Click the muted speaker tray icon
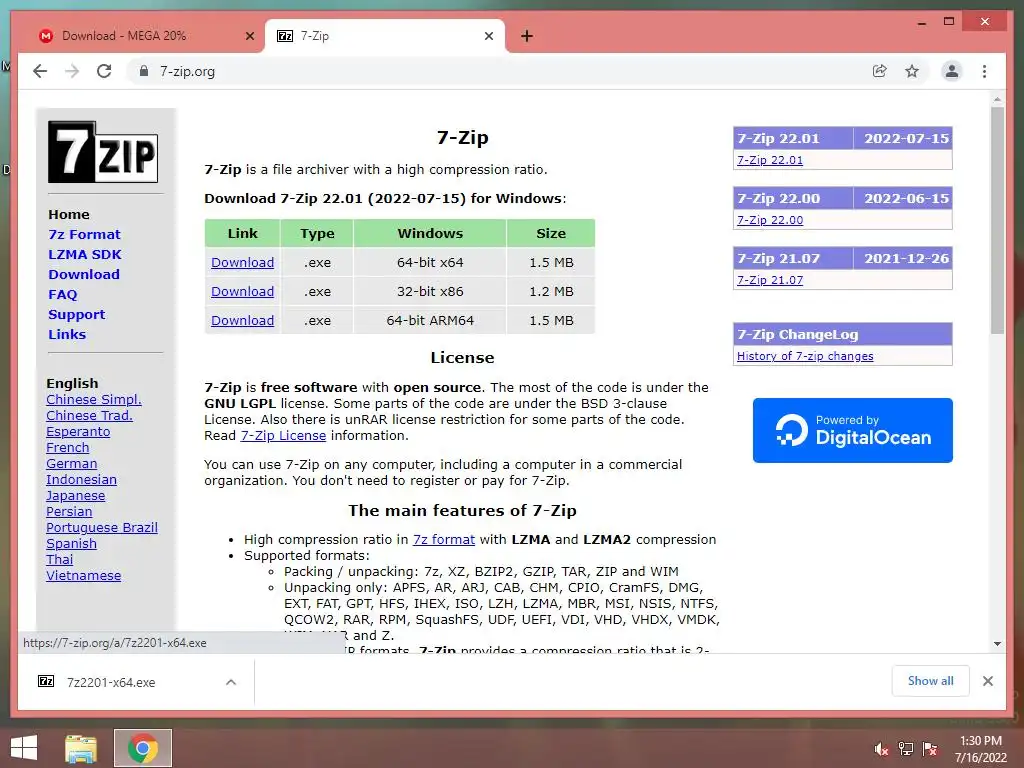Viewport: 1024px width, 768px height. click(881, 749)
